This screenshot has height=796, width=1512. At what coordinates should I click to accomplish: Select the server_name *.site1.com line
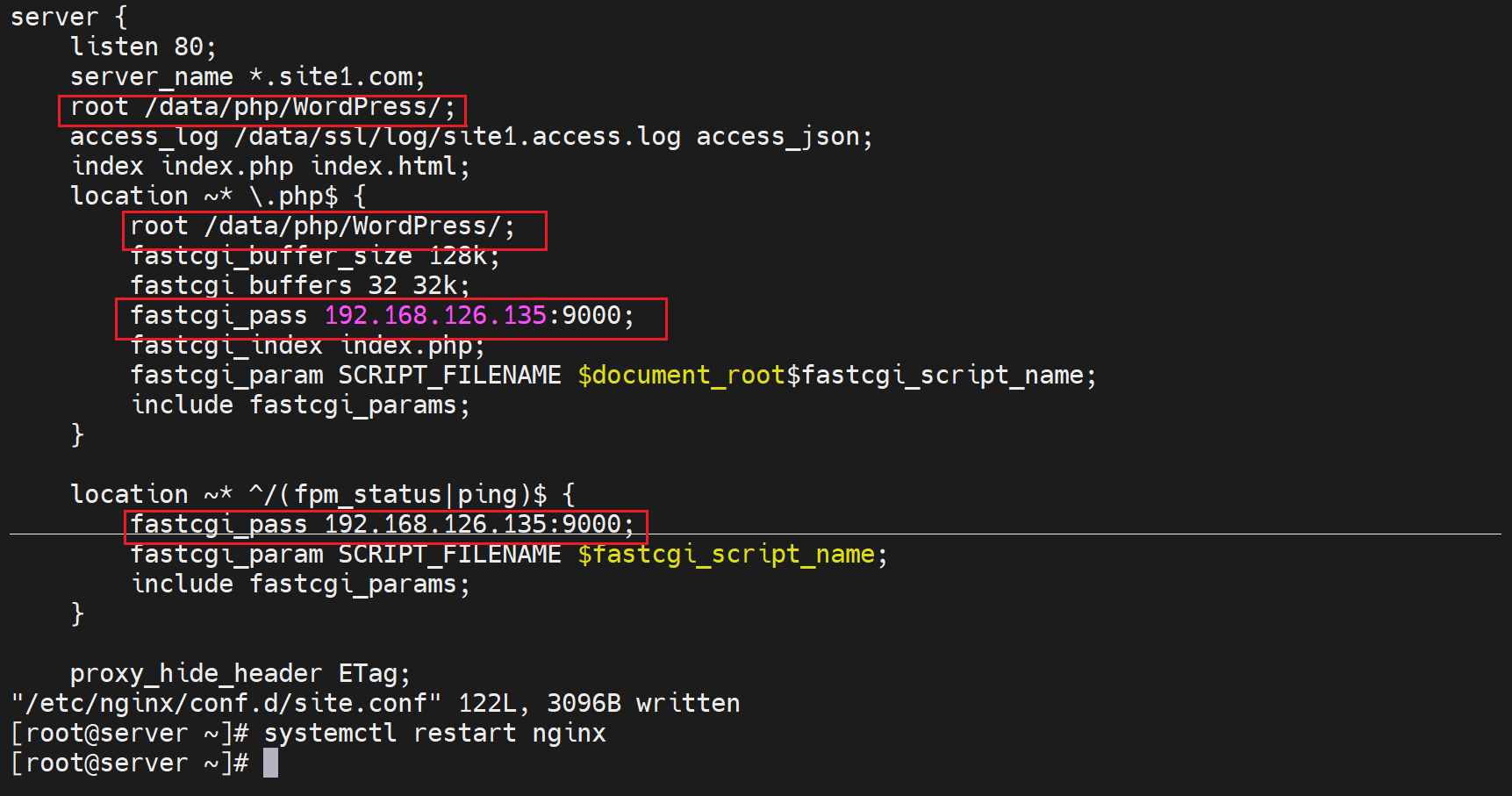coord(247,77)
